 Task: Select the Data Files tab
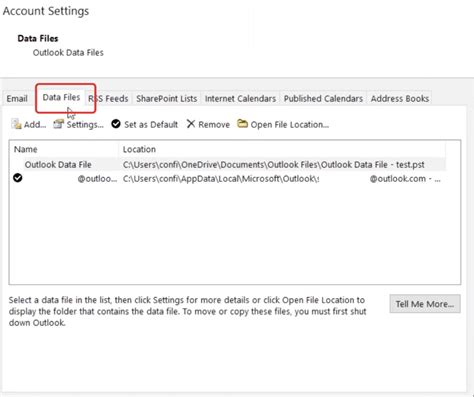pyautogui.click(x=61, y=97)
